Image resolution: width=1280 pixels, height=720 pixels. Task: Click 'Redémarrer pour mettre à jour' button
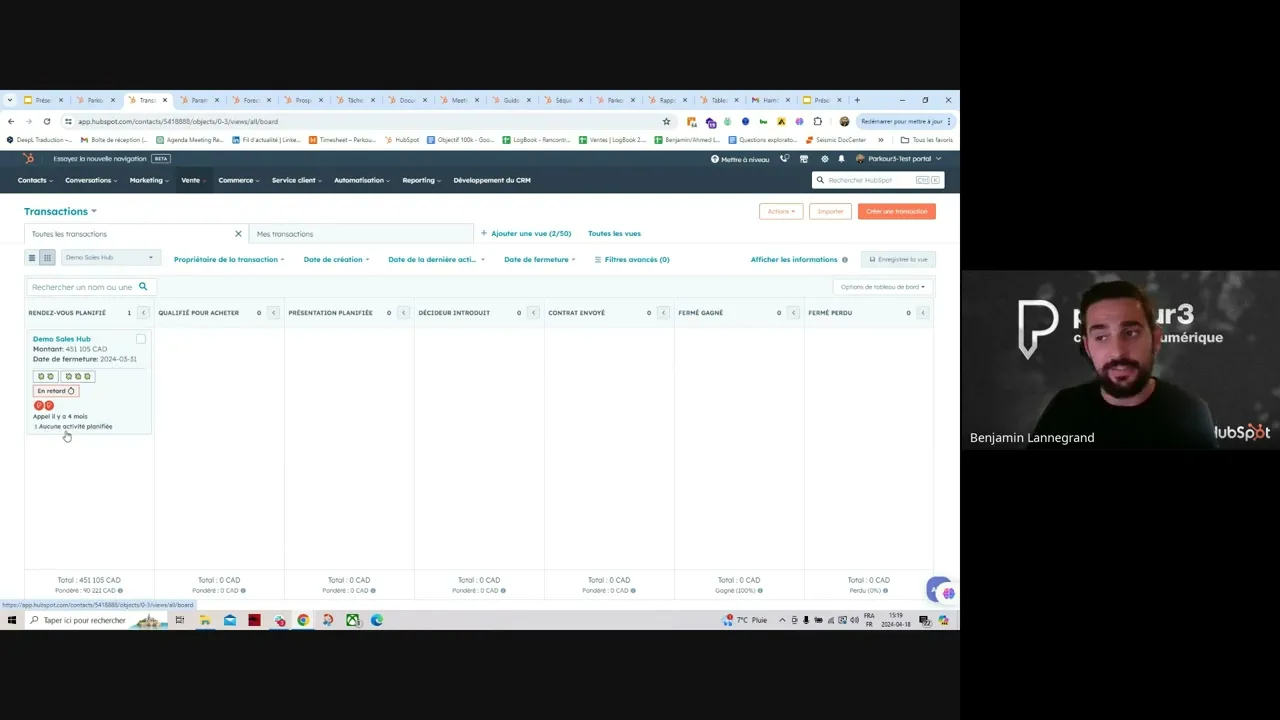906,121
